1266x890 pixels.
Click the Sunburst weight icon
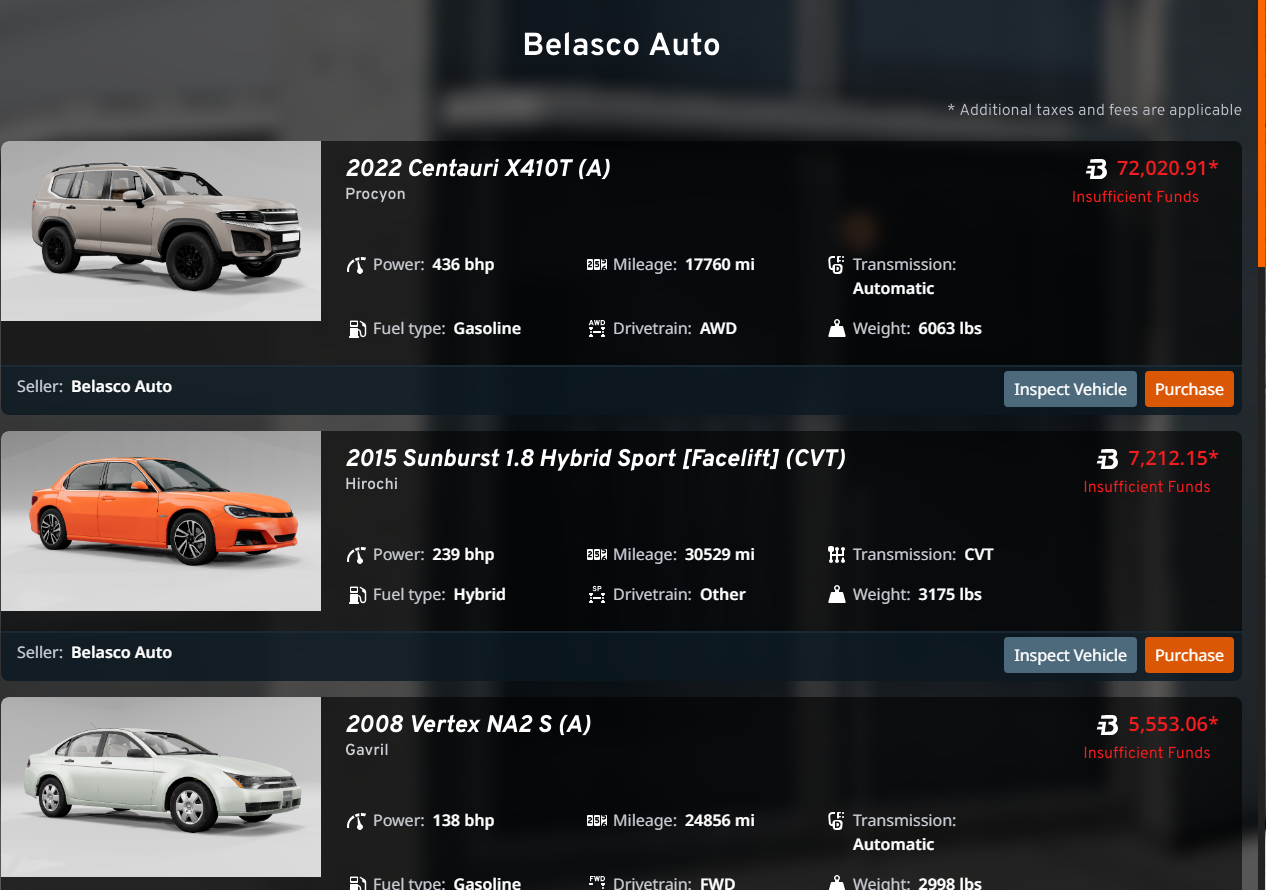837,595
